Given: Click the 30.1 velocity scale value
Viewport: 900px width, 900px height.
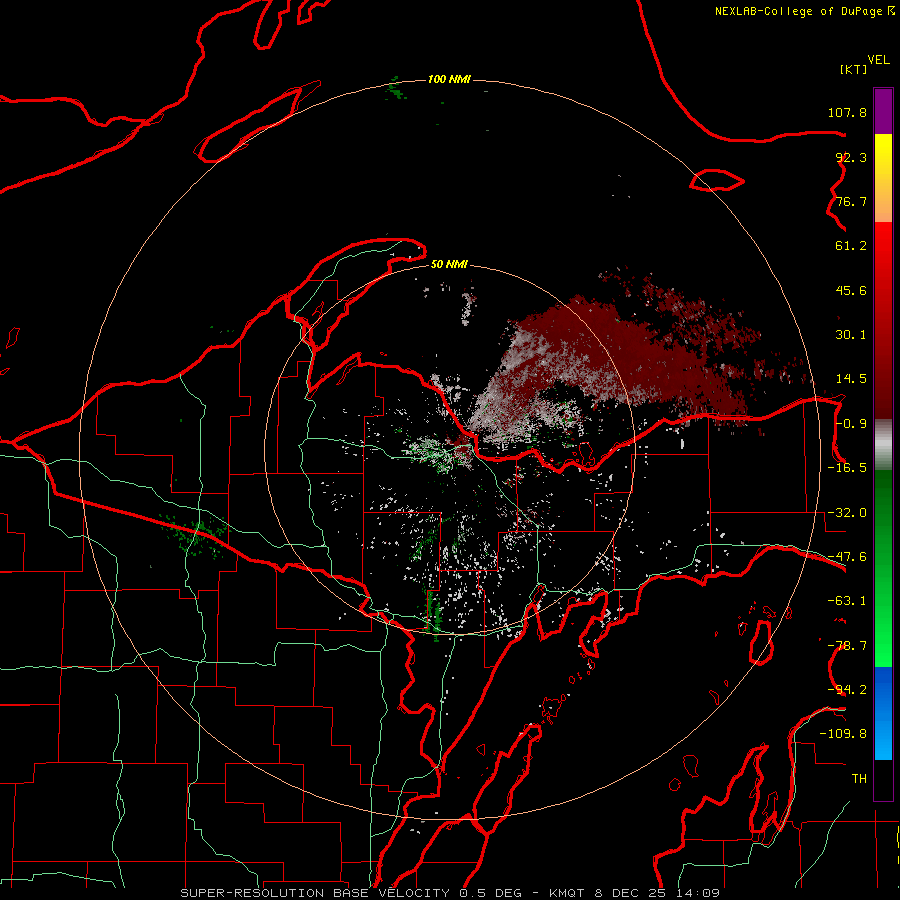Looking at the screenshot, I should tap(851, 335).
